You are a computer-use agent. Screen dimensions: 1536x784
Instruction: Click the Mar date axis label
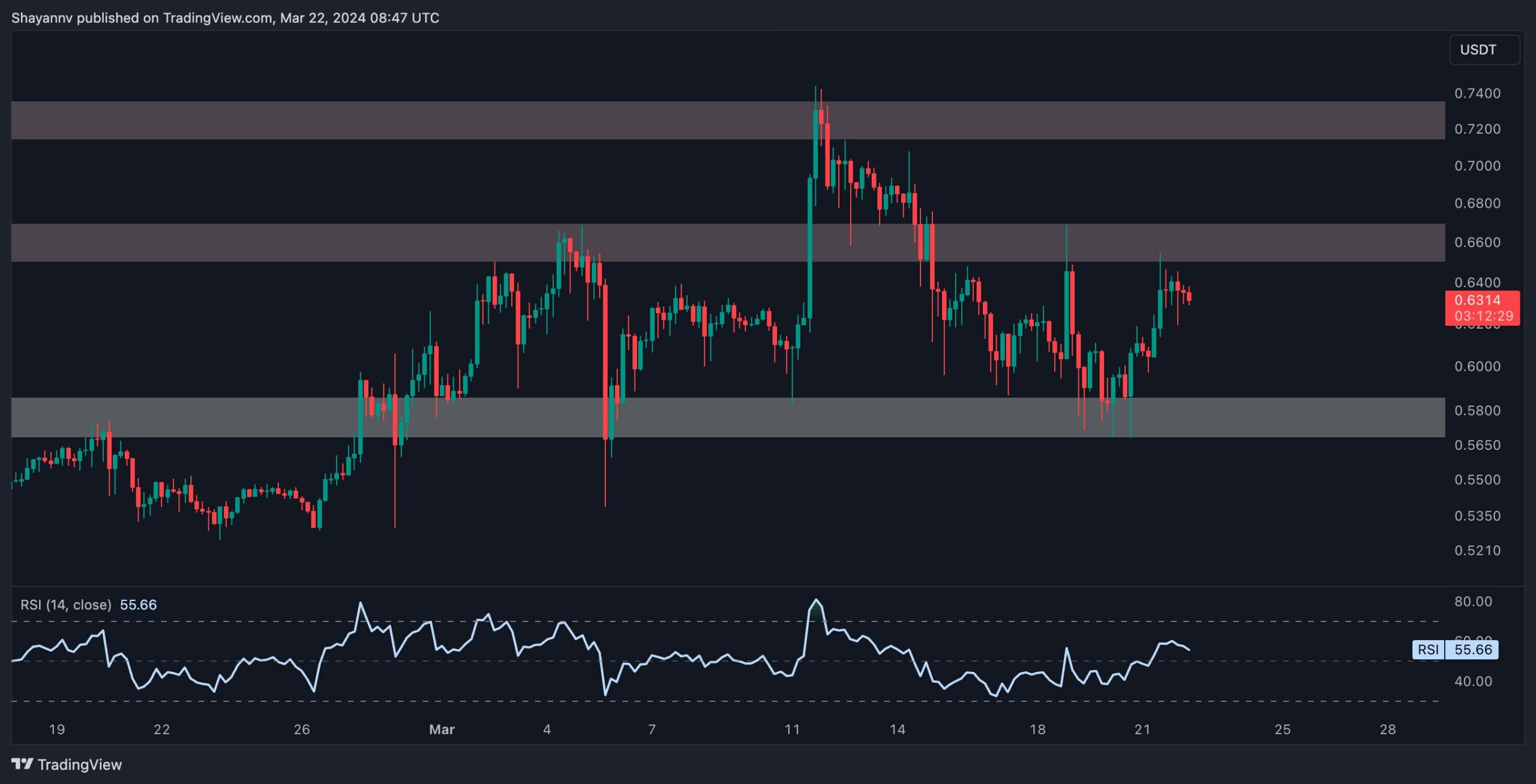coord(442,729)
